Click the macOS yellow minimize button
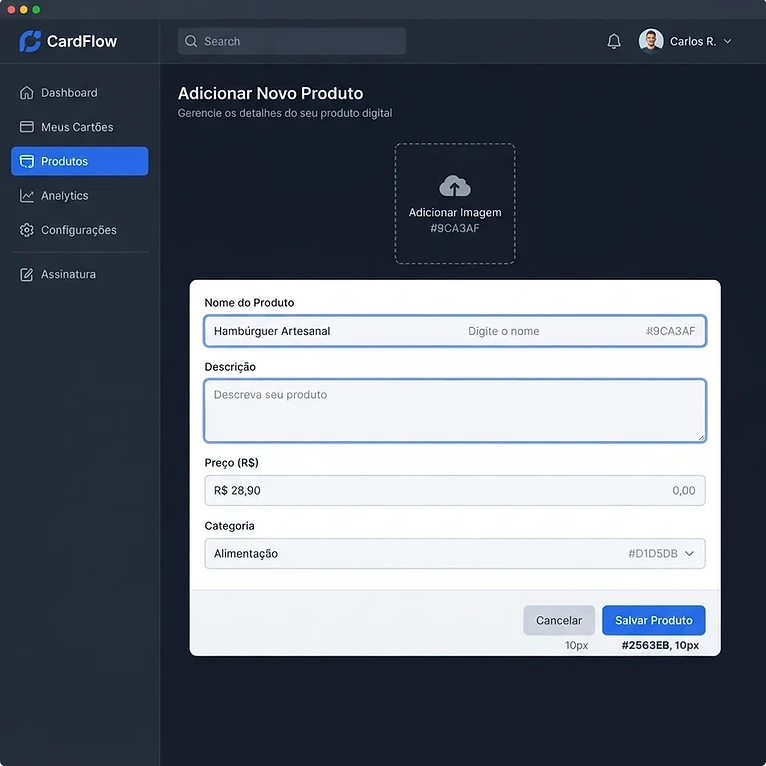The image size is (766, 766). coord(23,10)
